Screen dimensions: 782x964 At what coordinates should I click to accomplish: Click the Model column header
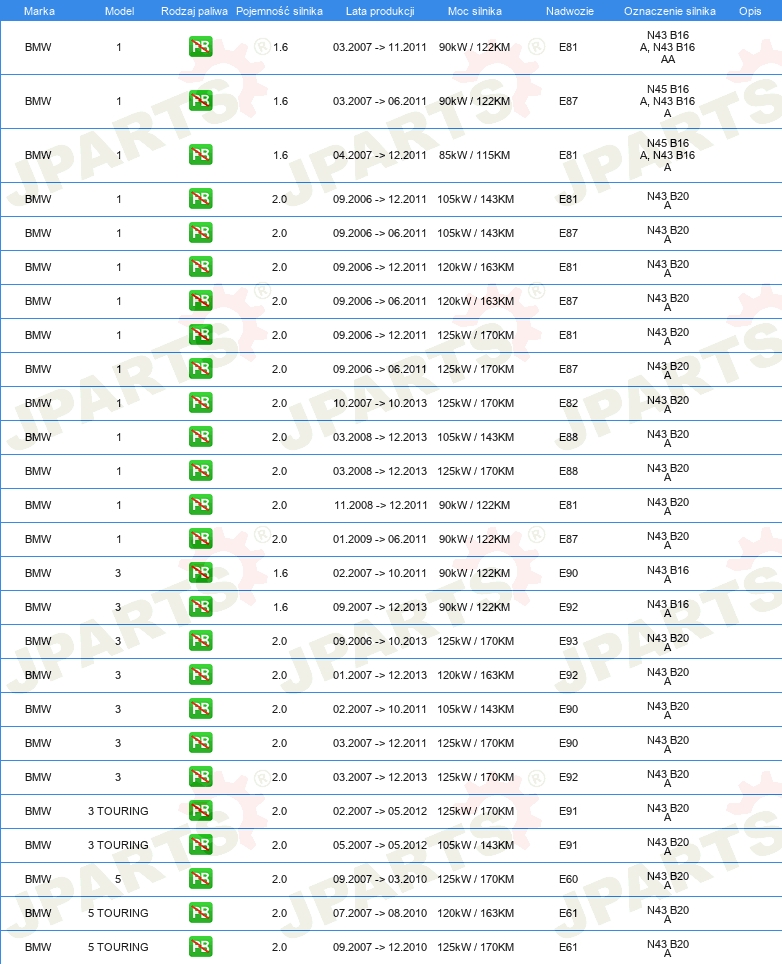coord(119,11)
